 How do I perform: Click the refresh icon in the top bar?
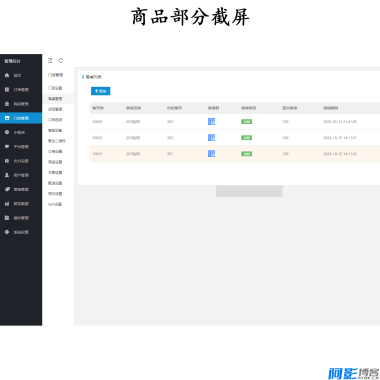click(x=61, y=60)
